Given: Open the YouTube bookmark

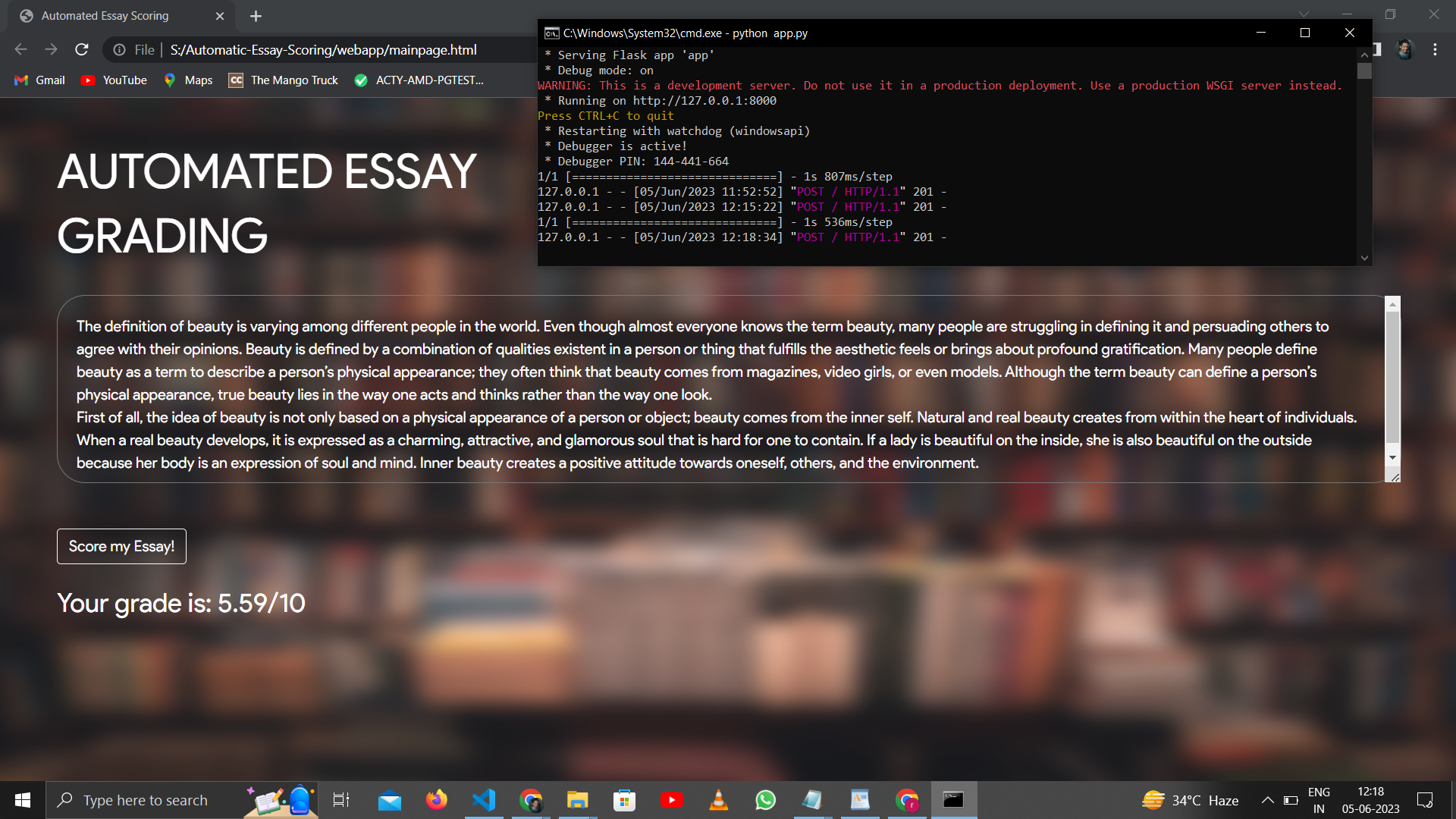Looking at the screenshot, I should coord(113,80).
